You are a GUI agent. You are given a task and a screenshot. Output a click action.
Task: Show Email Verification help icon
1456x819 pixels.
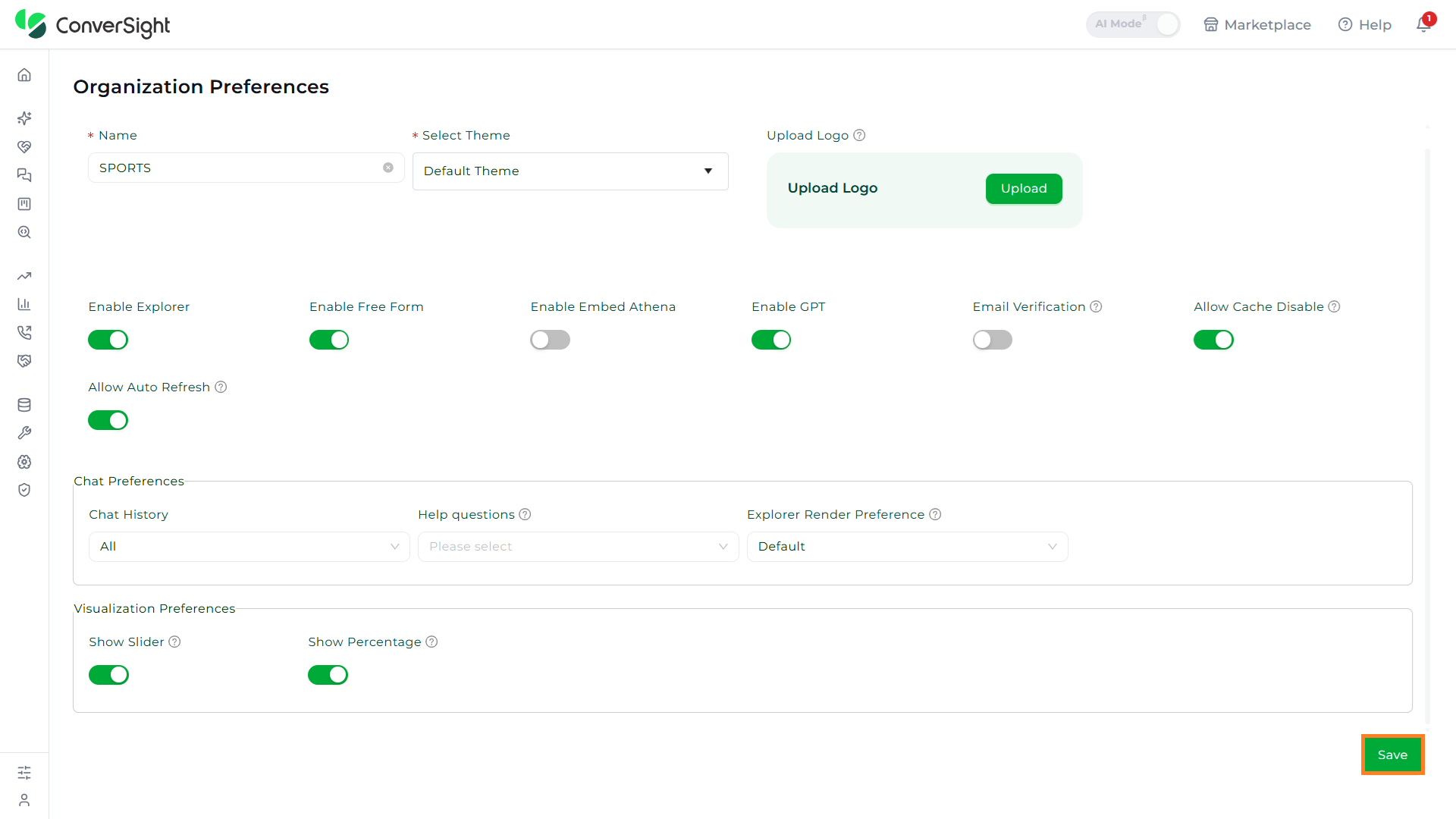[x=1096, y=306]
